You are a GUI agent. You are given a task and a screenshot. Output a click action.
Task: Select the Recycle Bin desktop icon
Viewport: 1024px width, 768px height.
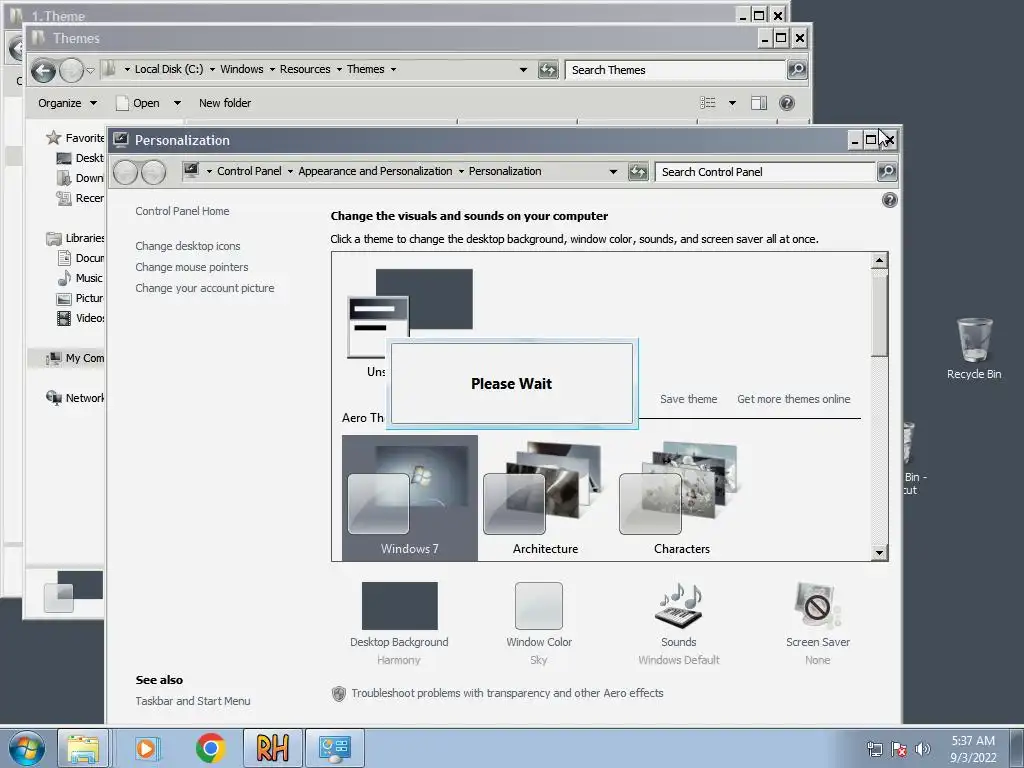[974, 348]
